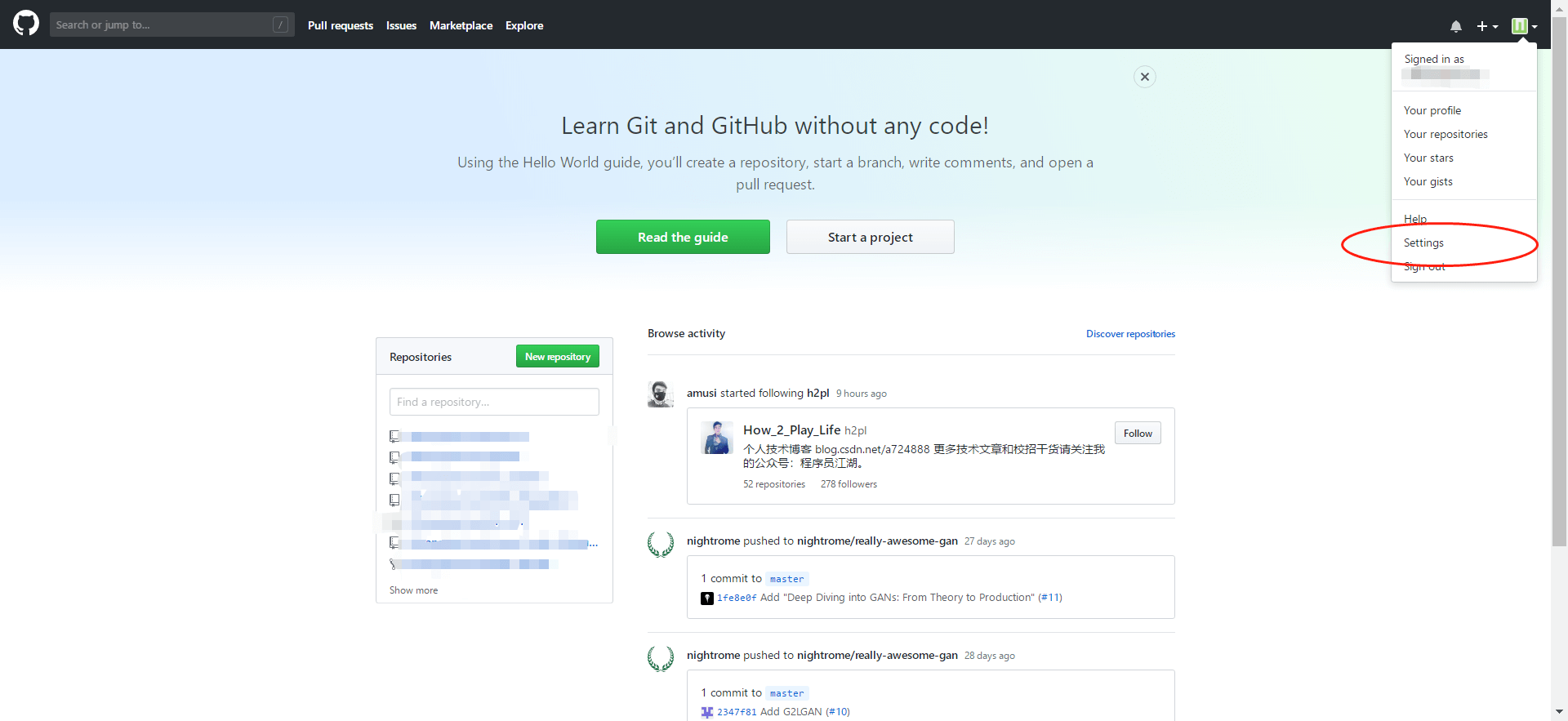
Task: Open really-awesome-gan repo on 28 days ago event
Action: click(x=877, y=655)
